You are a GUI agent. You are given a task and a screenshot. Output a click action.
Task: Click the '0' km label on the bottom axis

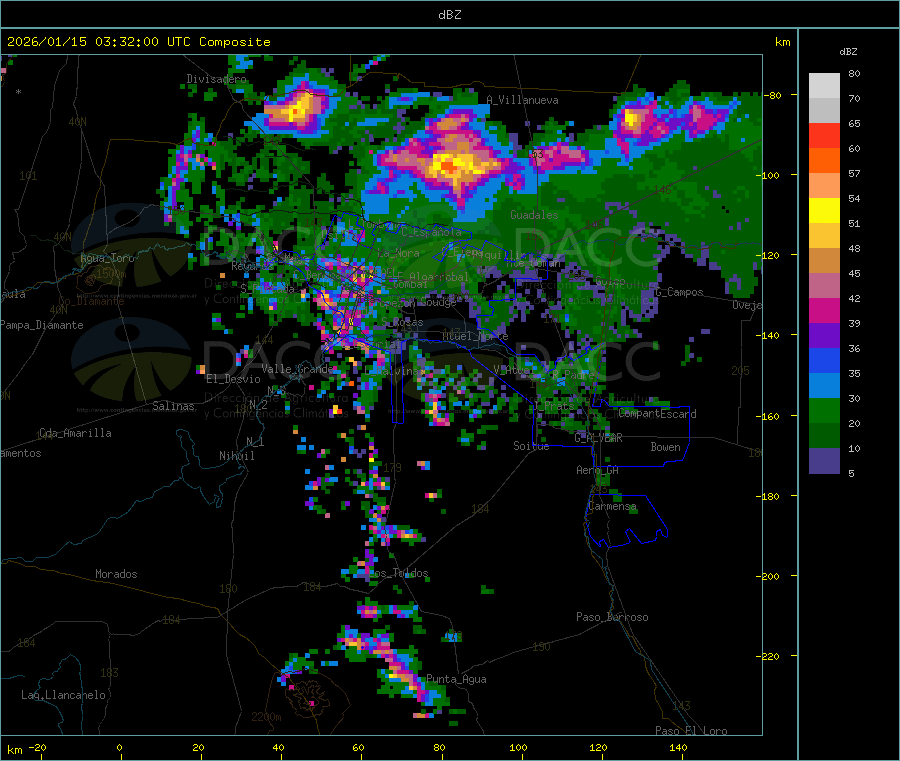(x=119, y=747)
